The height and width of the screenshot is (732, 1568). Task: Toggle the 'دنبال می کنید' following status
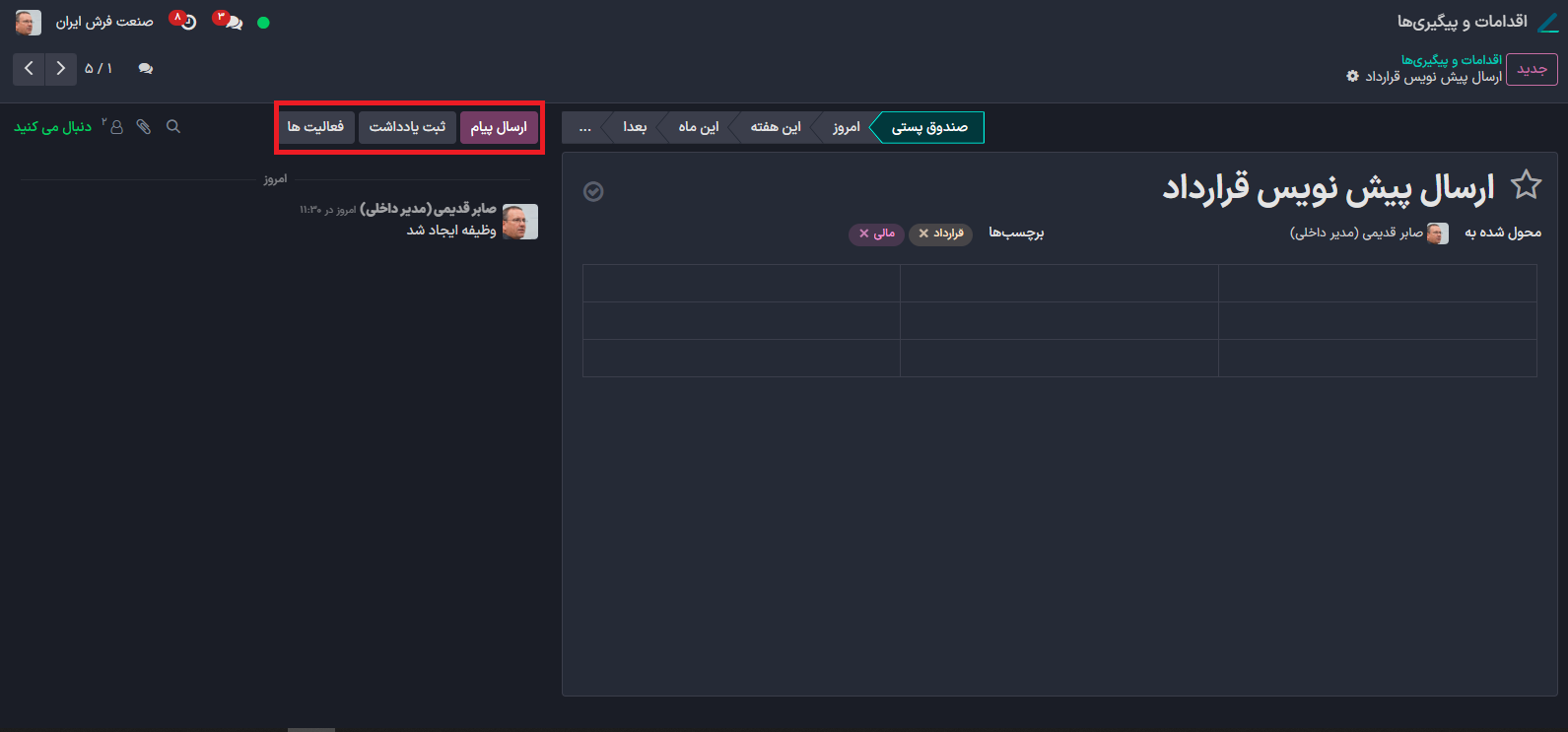(x=52, y=127)
